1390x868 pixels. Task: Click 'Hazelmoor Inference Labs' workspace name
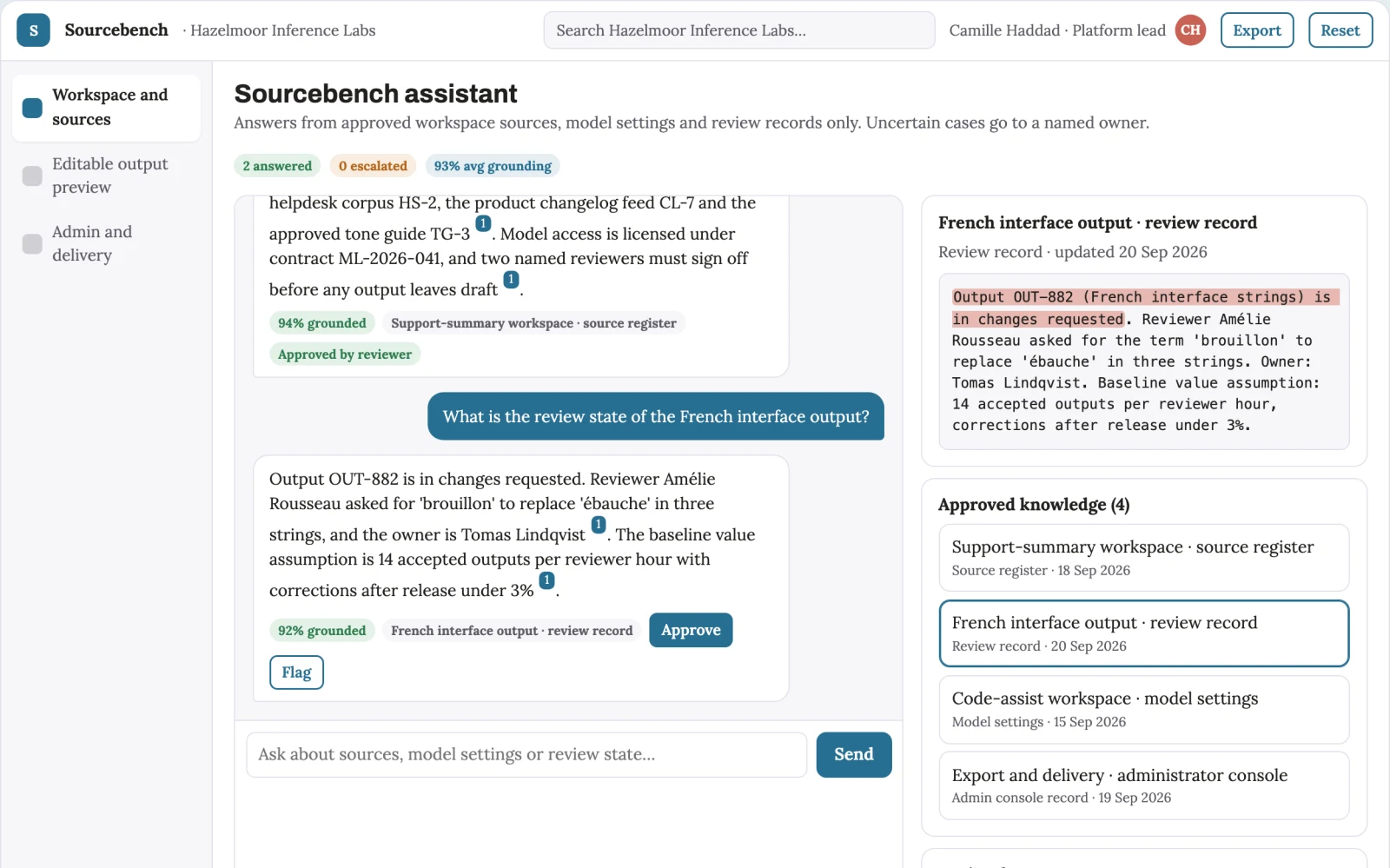(283, 30)
